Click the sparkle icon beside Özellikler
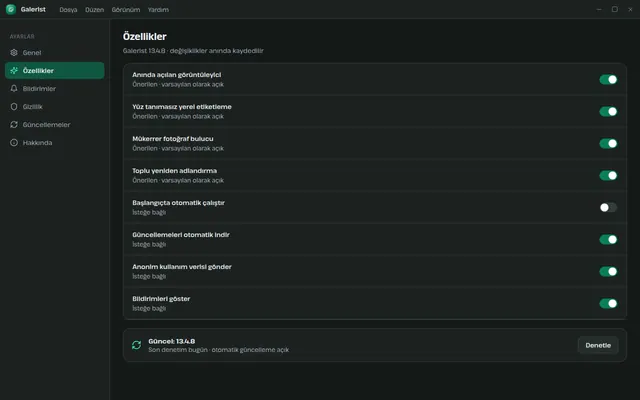Viewport: 640px width, 400px height. pos(14,71)
